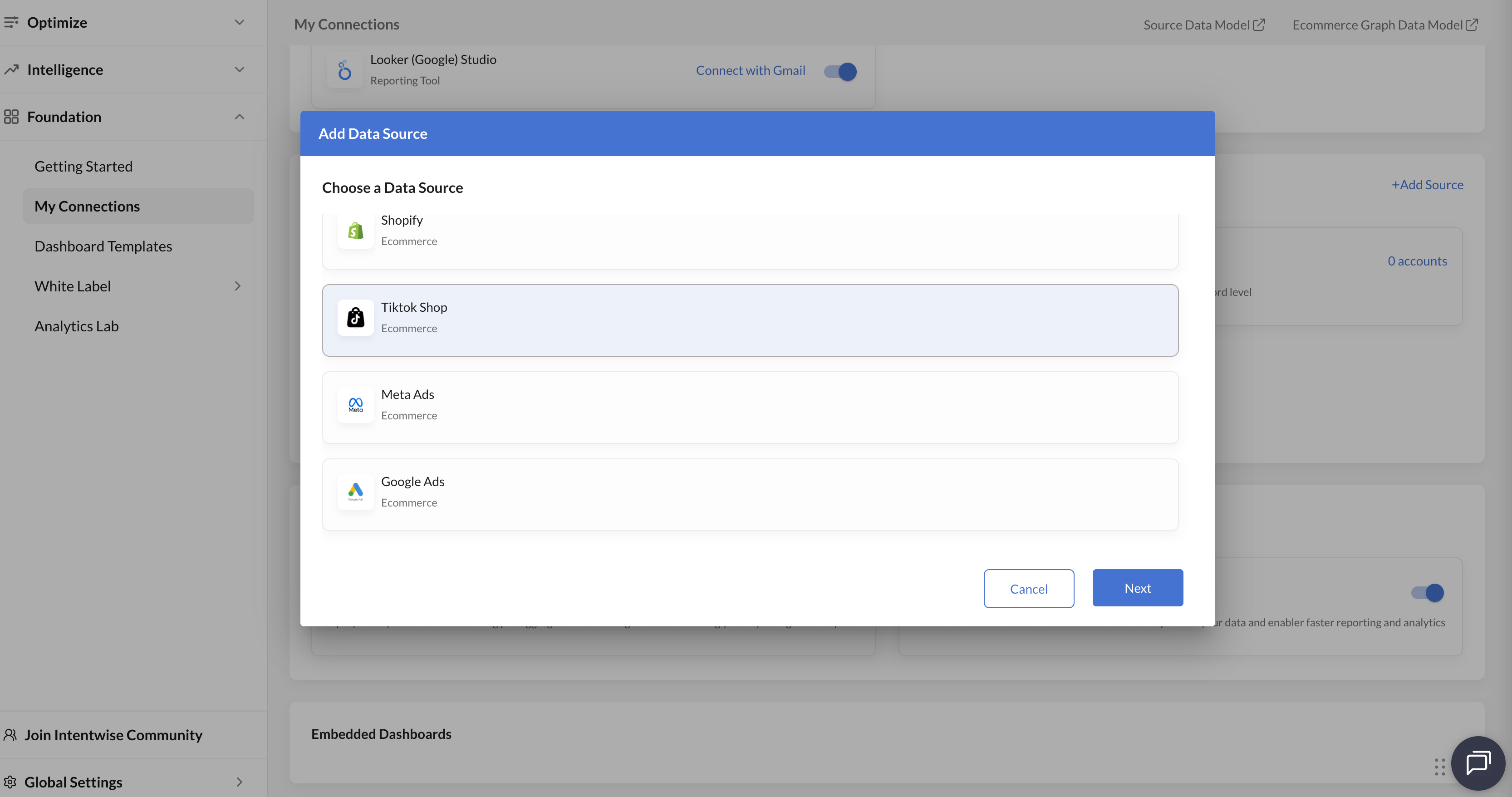Click the Intelligence trend-arrow icon

pyautogui.click(x=11, y=69)
